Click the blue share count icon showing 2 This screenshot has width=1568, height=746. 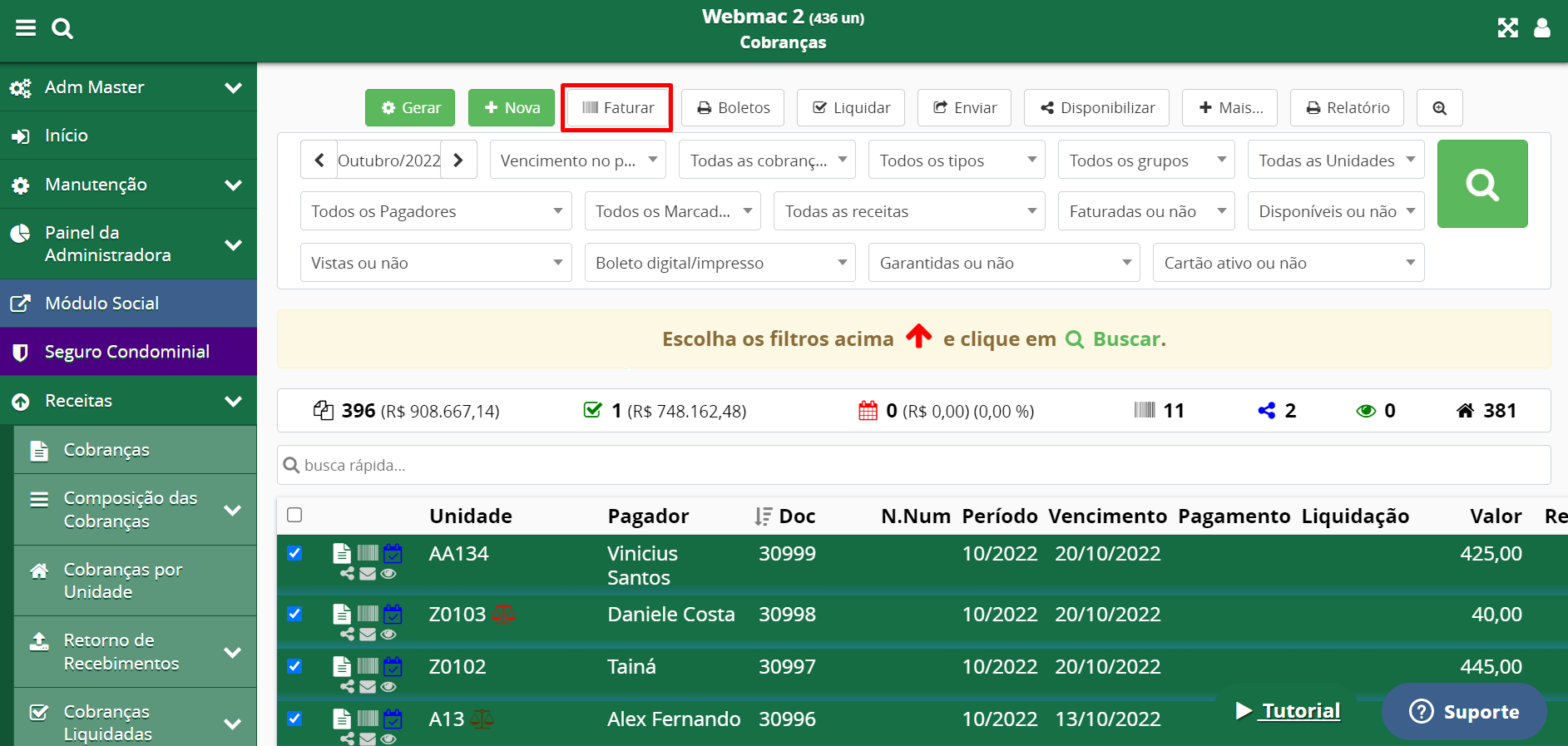(1266, 410)
